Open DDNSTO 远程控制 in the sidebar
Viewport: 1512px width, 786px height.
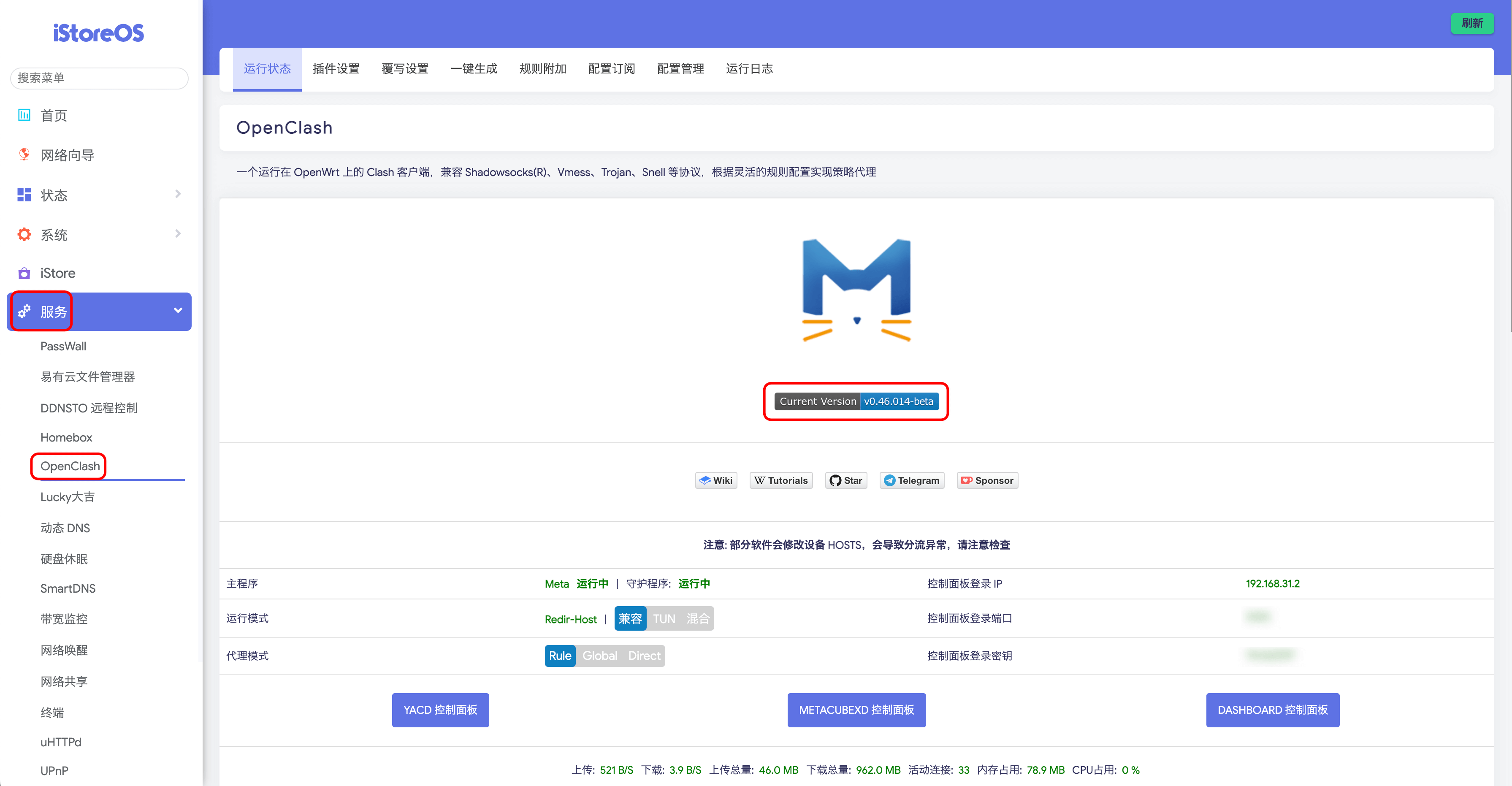[89, 408]
